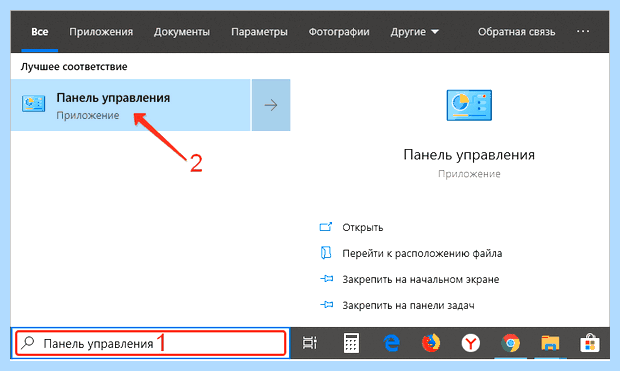Choose Перейти к расположению файла
The height and width of the screenshot is (371, 620).
(x=422, y=253)
